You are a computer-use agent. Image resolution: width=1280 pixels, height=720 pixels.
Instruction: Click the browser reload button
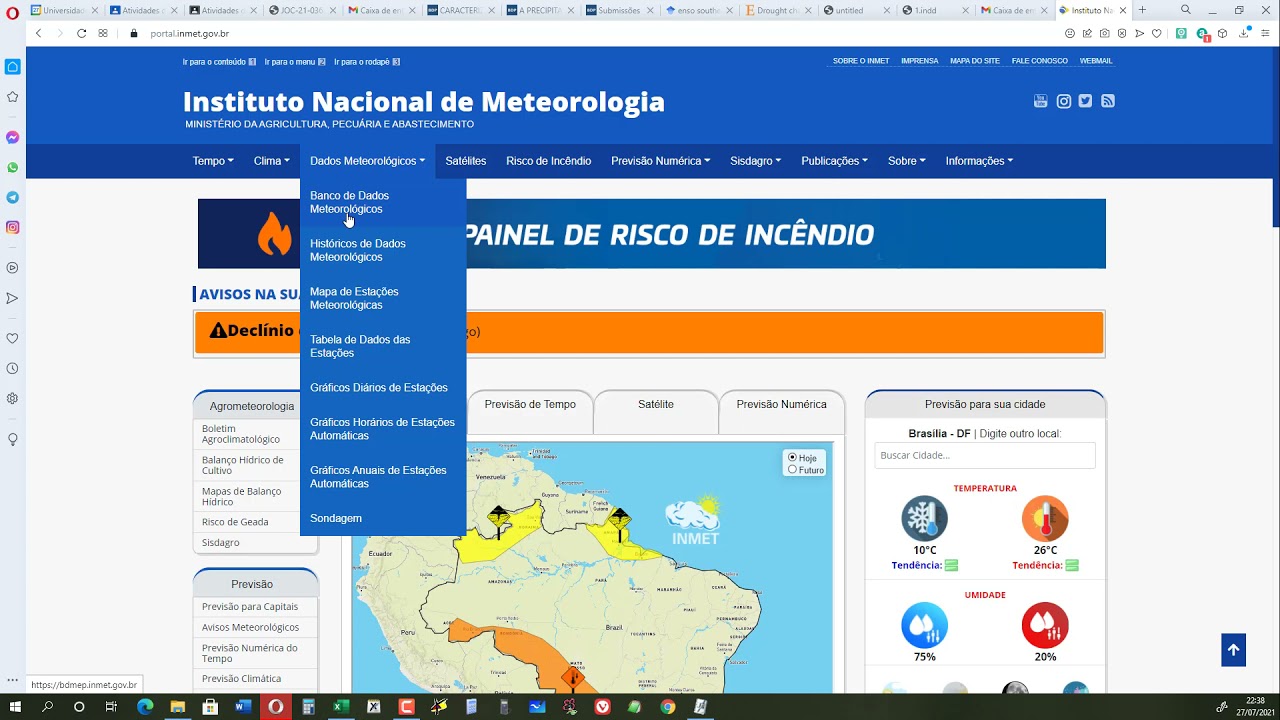tap(81, 33)
